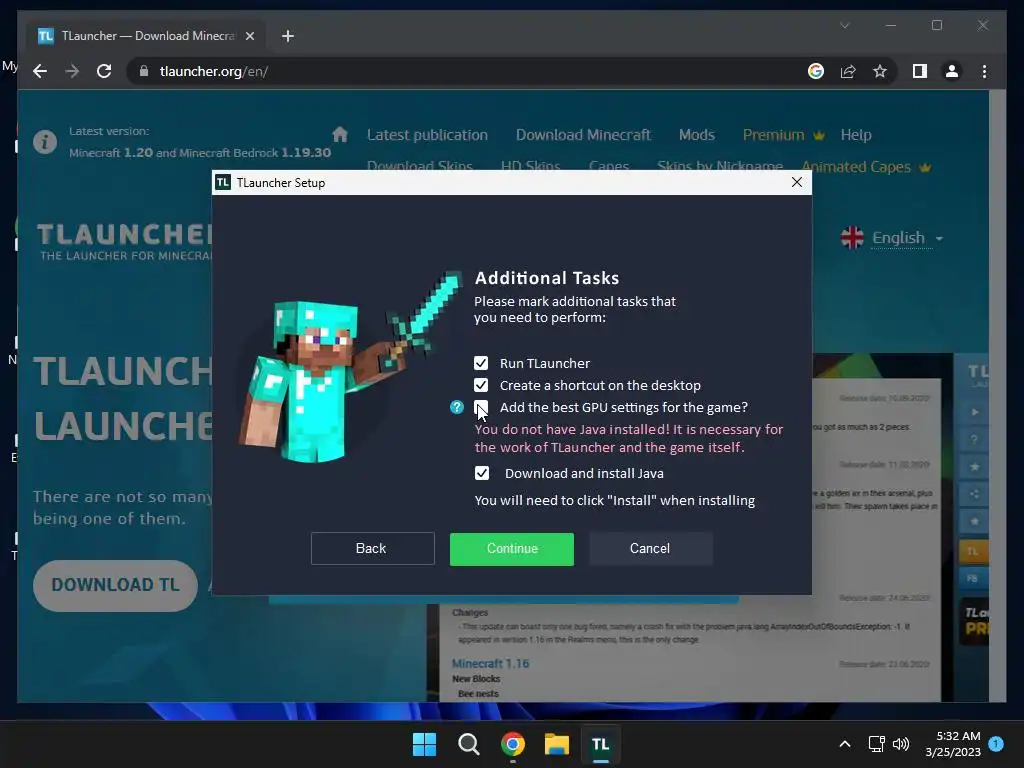Click browser forward arrow
The width and height of the screenshot is (1024, 768).
[72, 71]
